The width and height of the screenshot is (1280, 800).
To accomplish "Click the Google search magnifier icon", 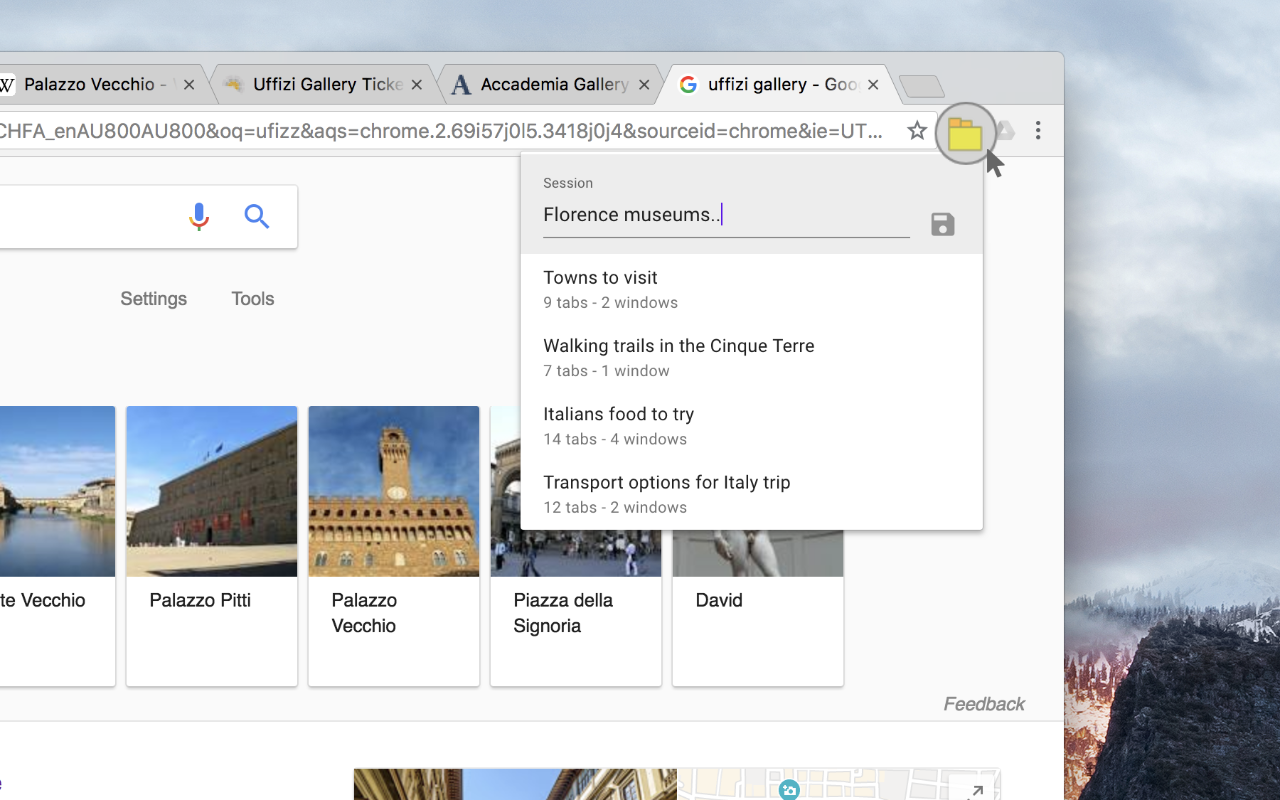I will click(257, 216).
